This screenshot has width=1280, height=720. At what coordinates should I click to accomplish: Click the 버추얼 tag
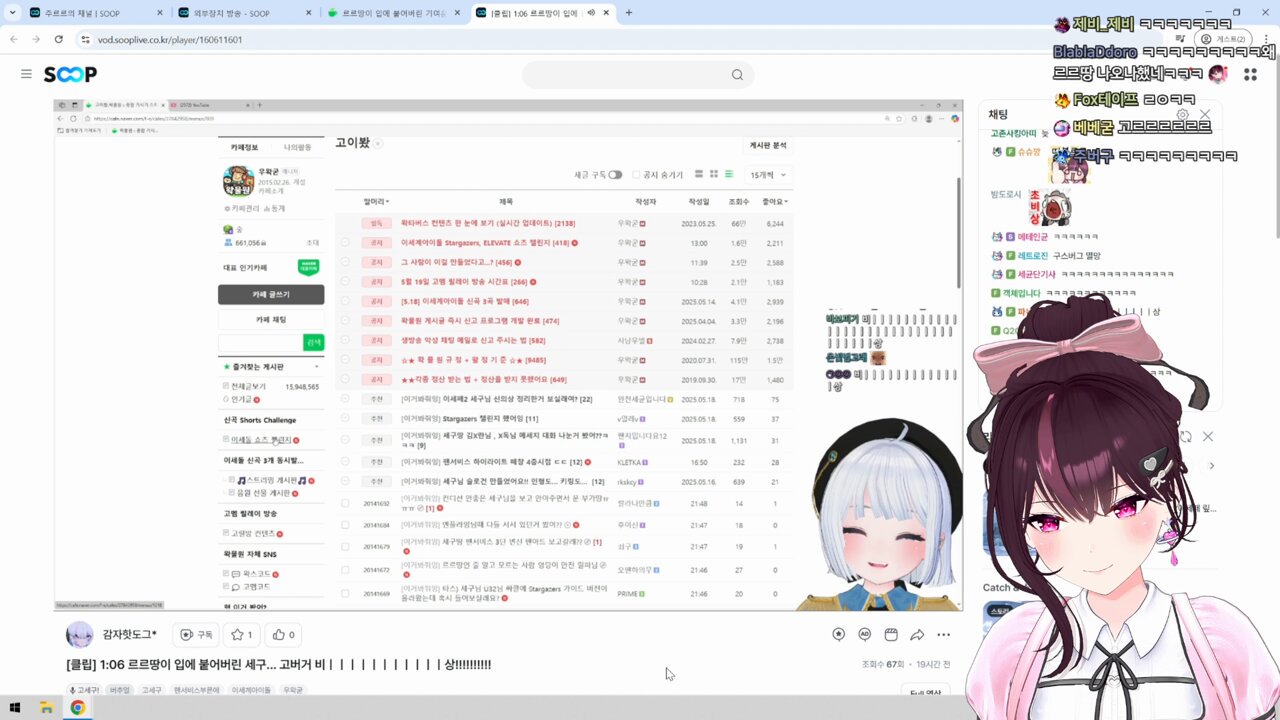120,690
